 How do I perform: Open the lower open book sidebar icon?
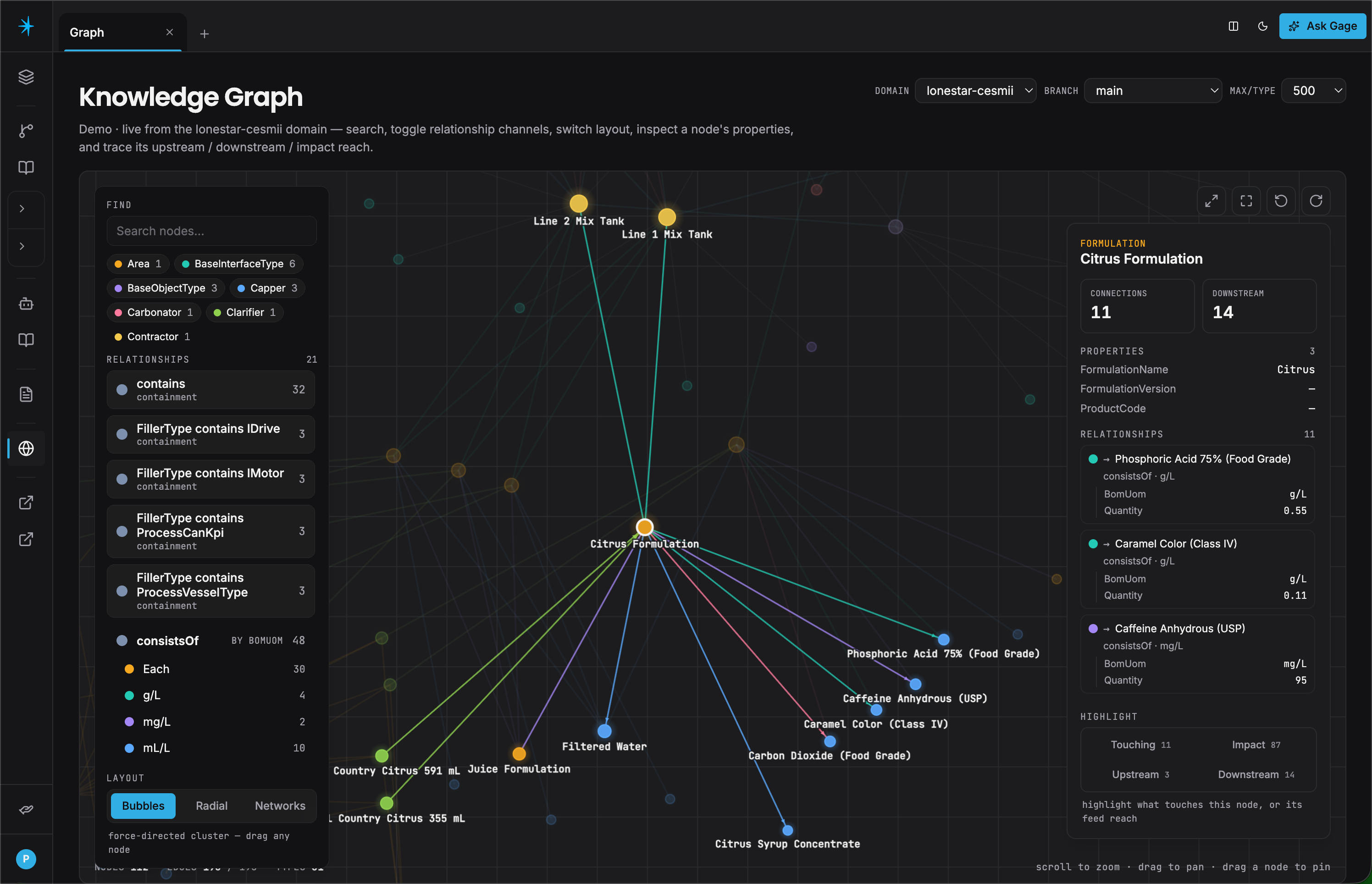(26, 340)
